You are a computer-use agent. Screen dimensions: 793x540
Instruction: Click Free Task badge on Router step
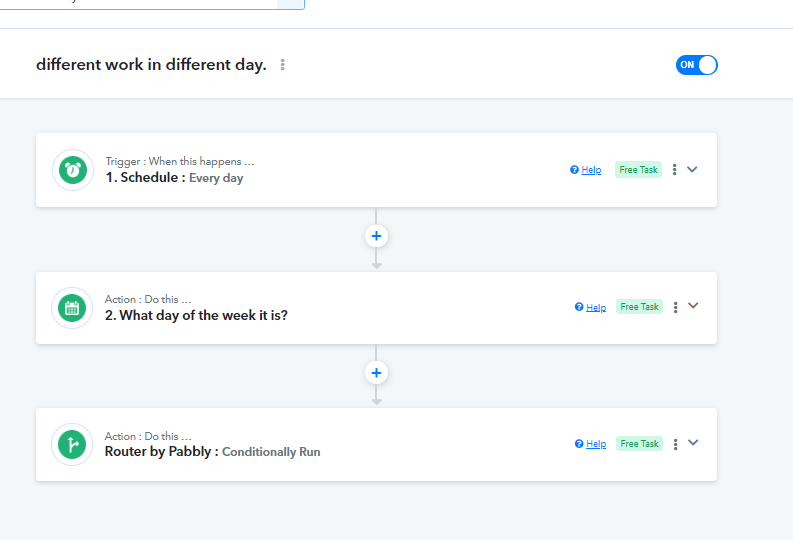pos(639,444)
